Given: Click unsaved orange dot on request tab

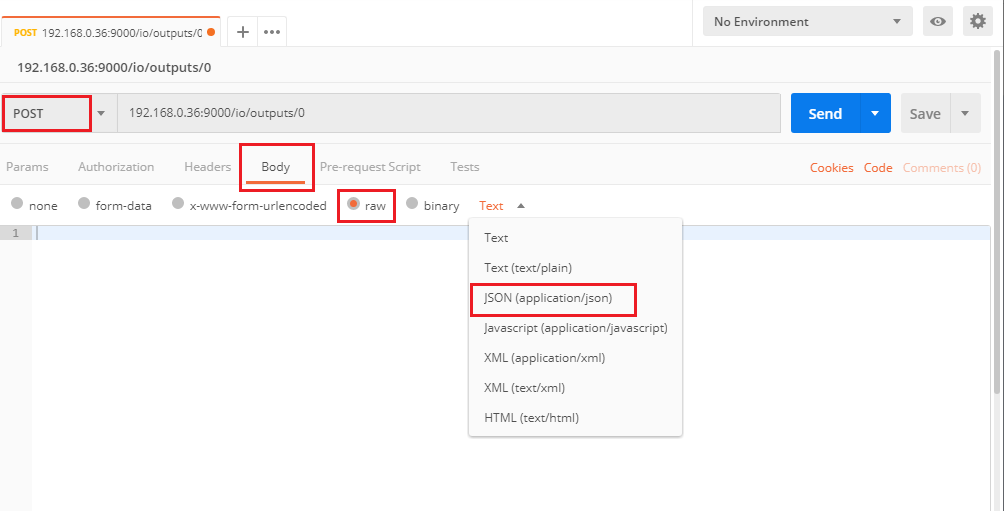Looking at the screenshot, I should (x=211, y=32).
